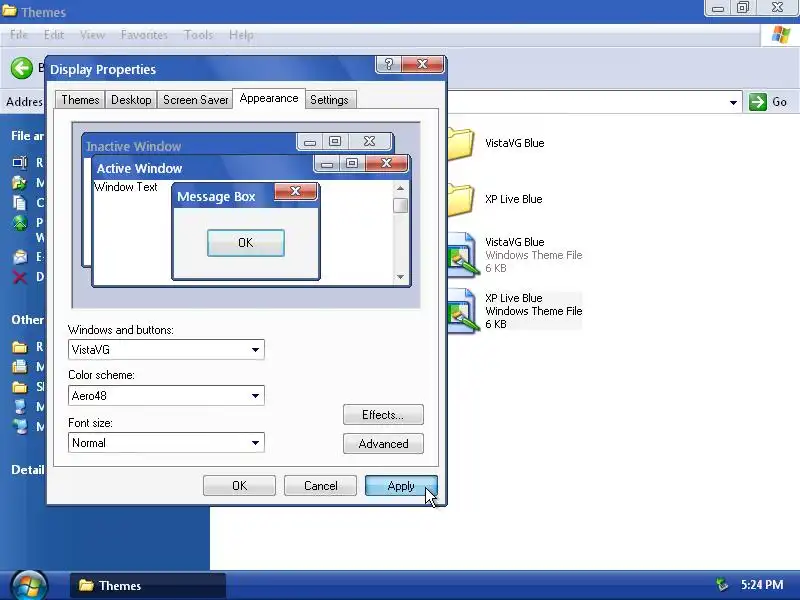The height and width of the screenshot is (600, 800).
Task: Click the My Computer icon under Other Places
Action: click(x=20, y=407)
